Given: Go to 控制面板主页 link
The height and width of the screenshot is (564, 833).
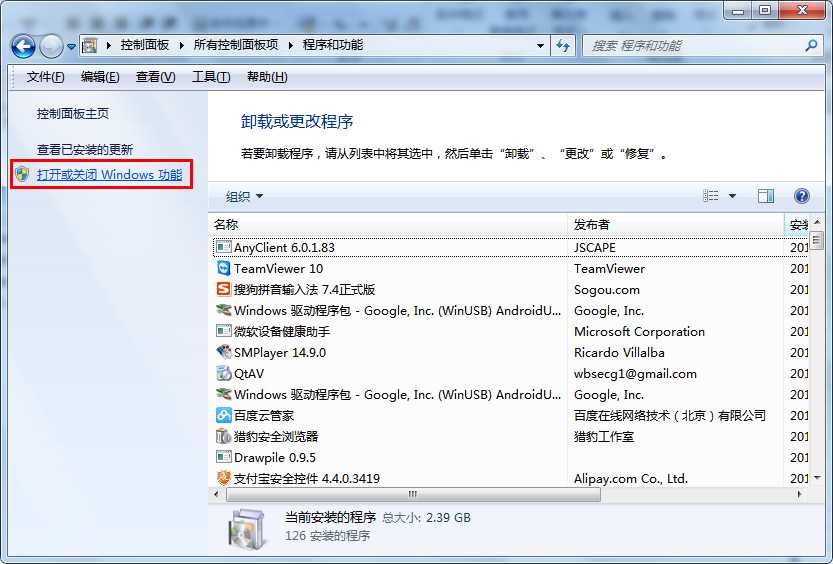Looking at the screenshot, I should pos(73,114).
